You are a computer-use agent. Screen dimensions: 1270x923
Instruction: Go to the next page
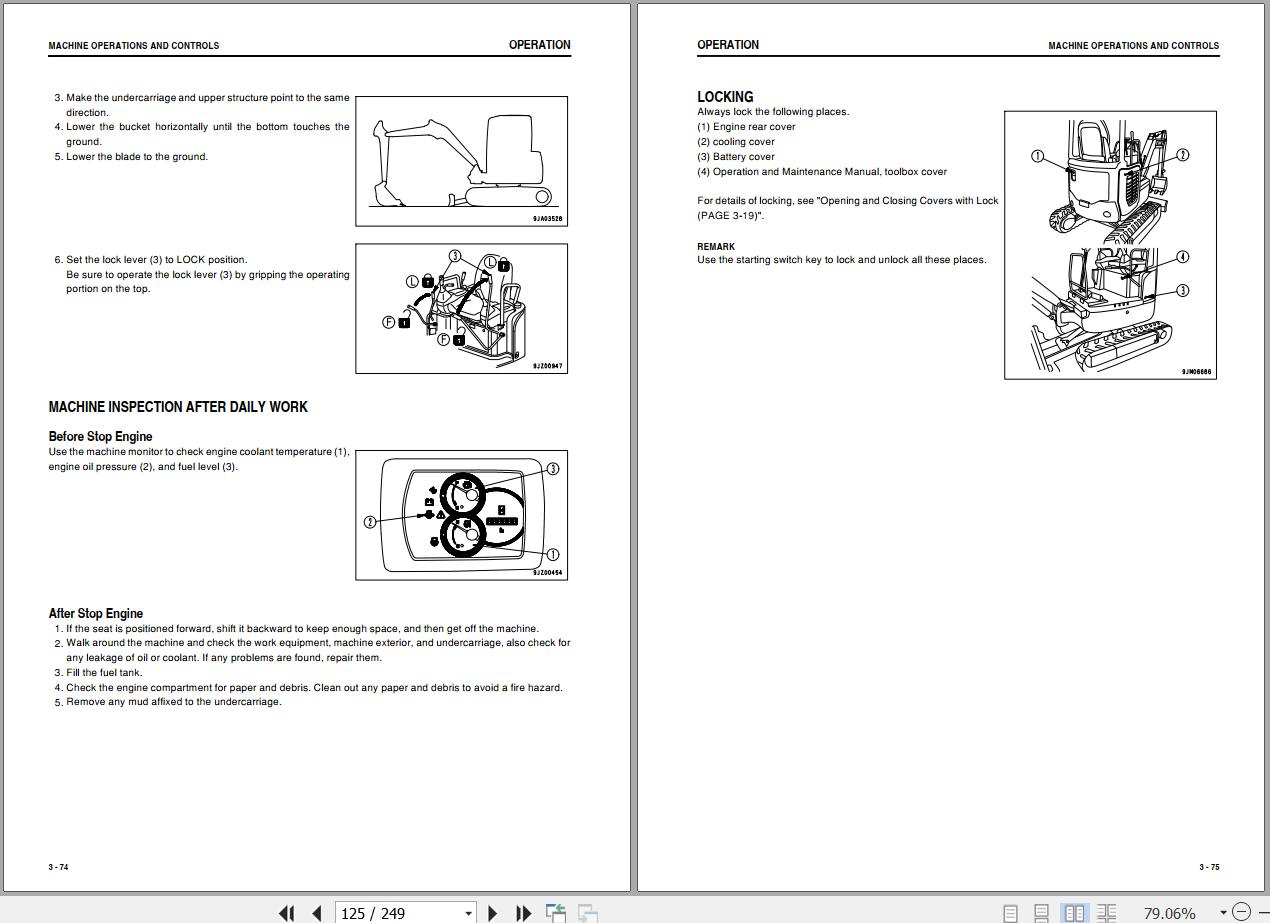[x=492, y=912]
